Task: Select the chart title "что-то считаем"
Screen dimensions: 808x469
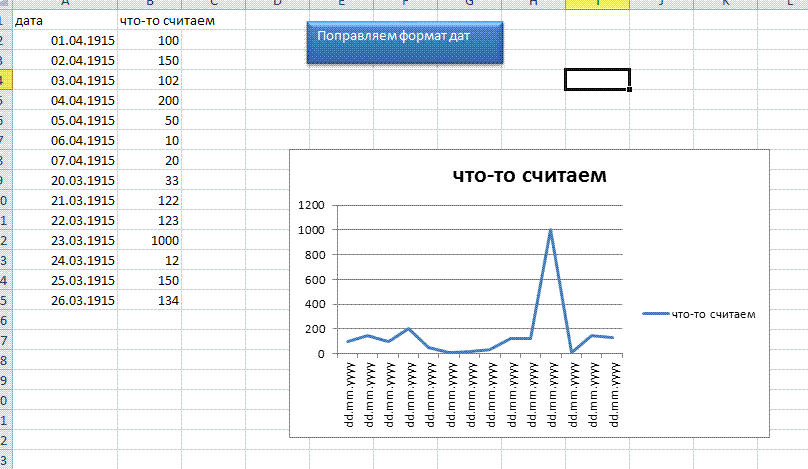Action: pos(529,176)
